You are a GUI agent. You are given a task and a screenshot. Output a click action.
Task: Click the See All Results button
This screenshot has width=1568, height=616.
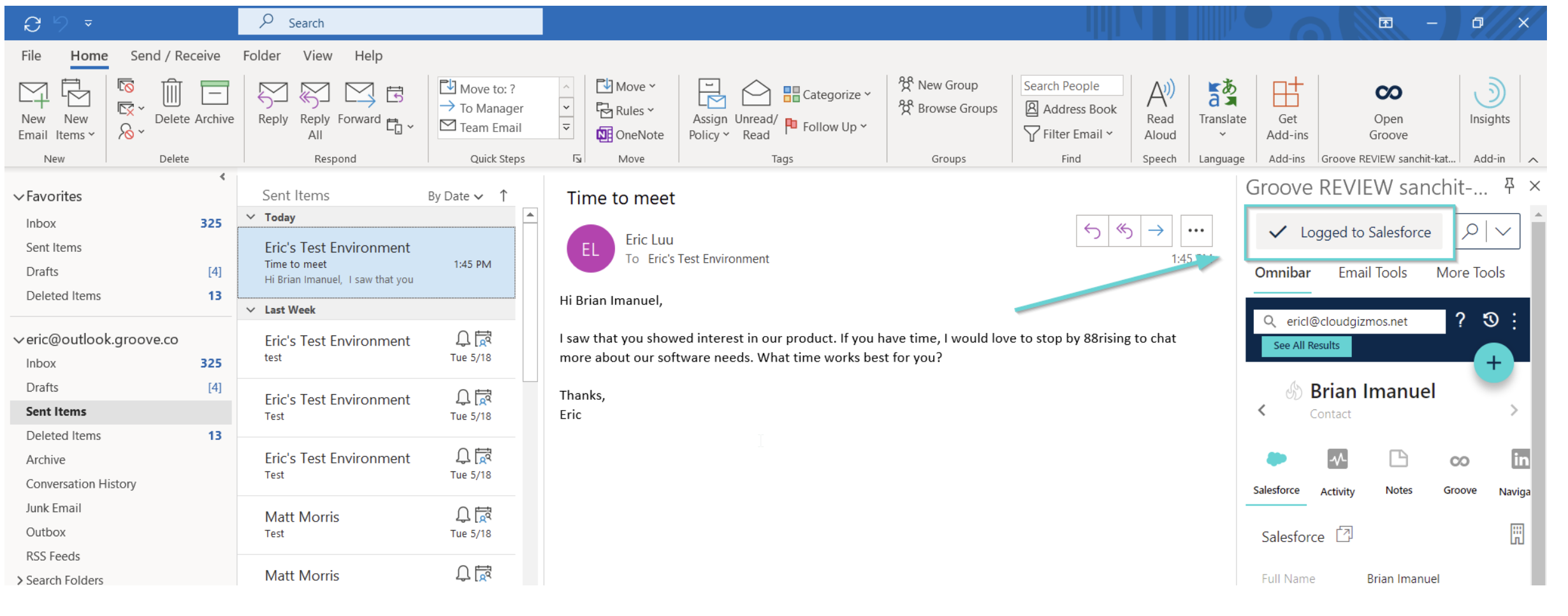pos(1306,346)
